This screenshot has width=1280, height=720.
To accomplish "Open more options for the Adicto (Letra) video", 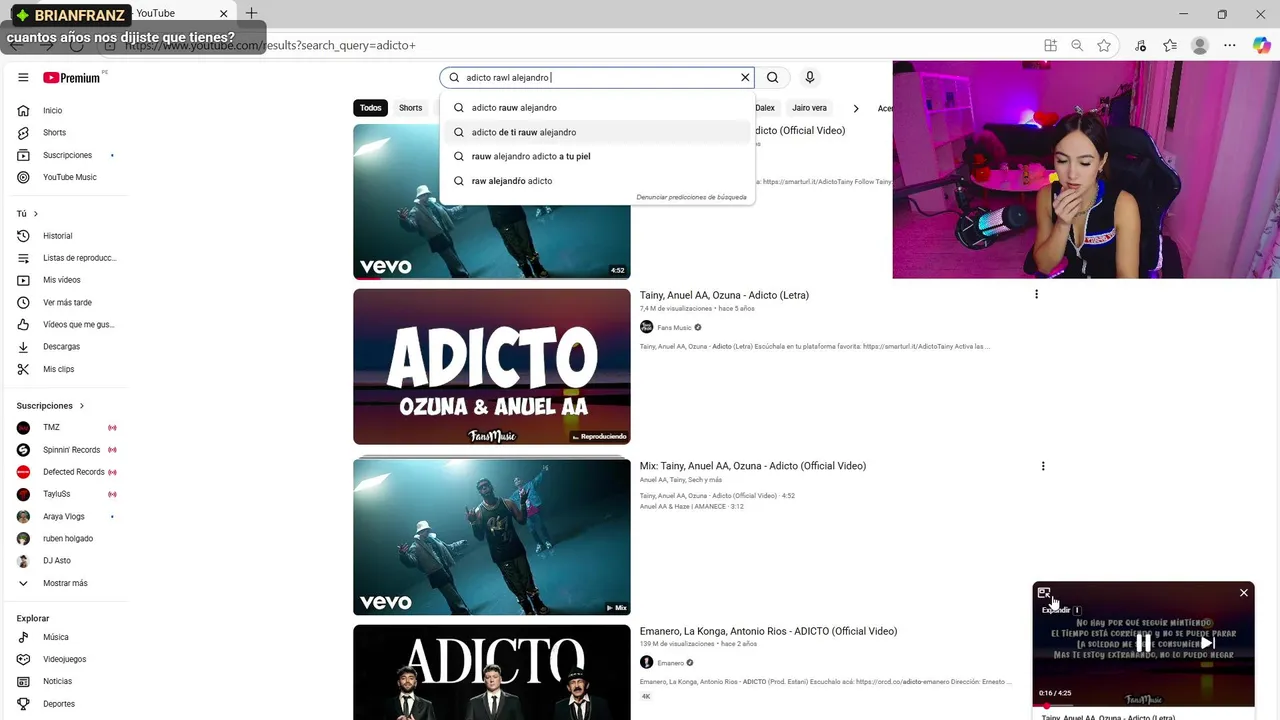I will tap(1036, 294).
